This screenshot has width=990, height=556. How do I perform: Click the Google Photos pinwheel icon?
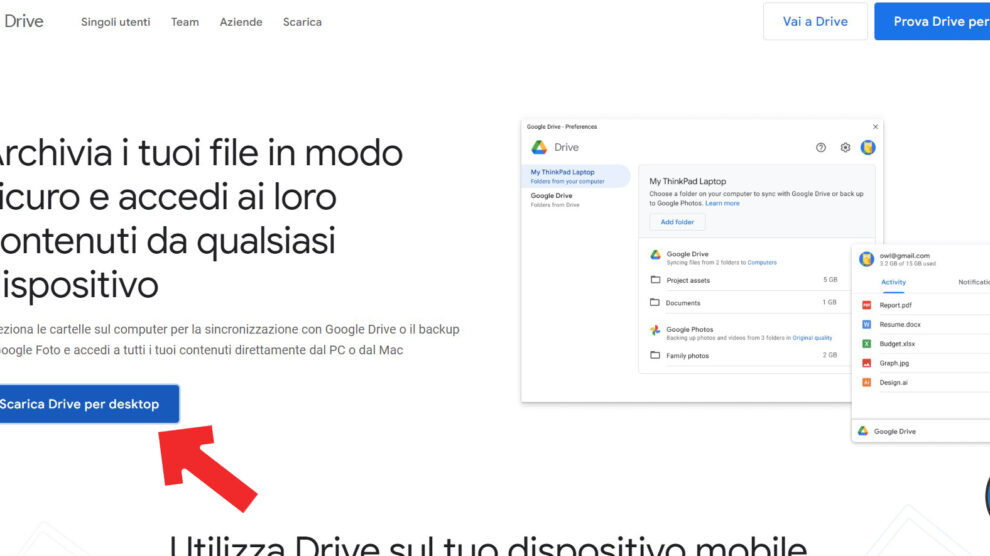(655, 330)
